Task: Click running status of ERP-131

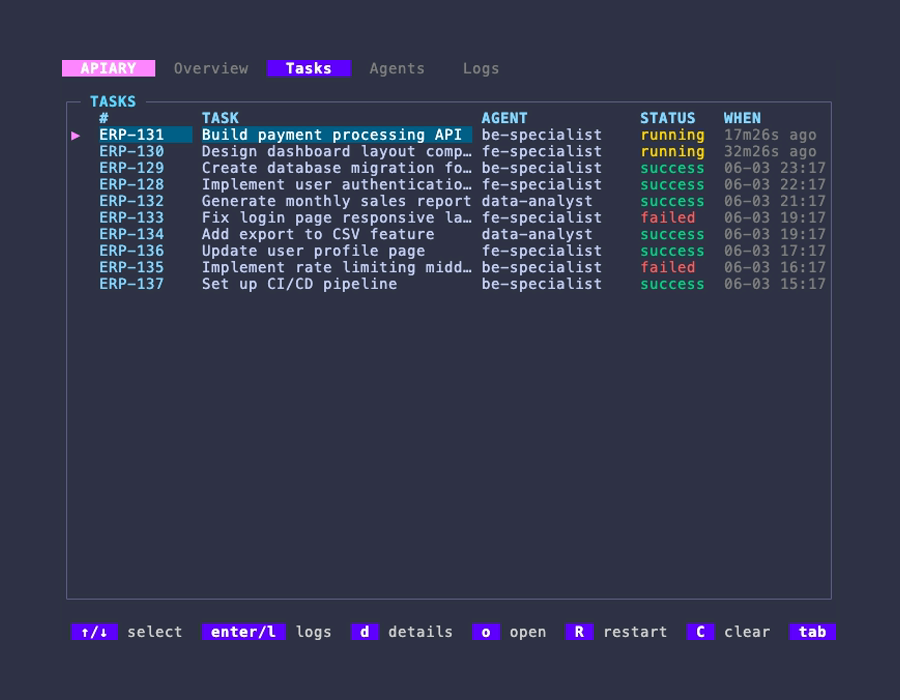Action: tap(672, 135)
